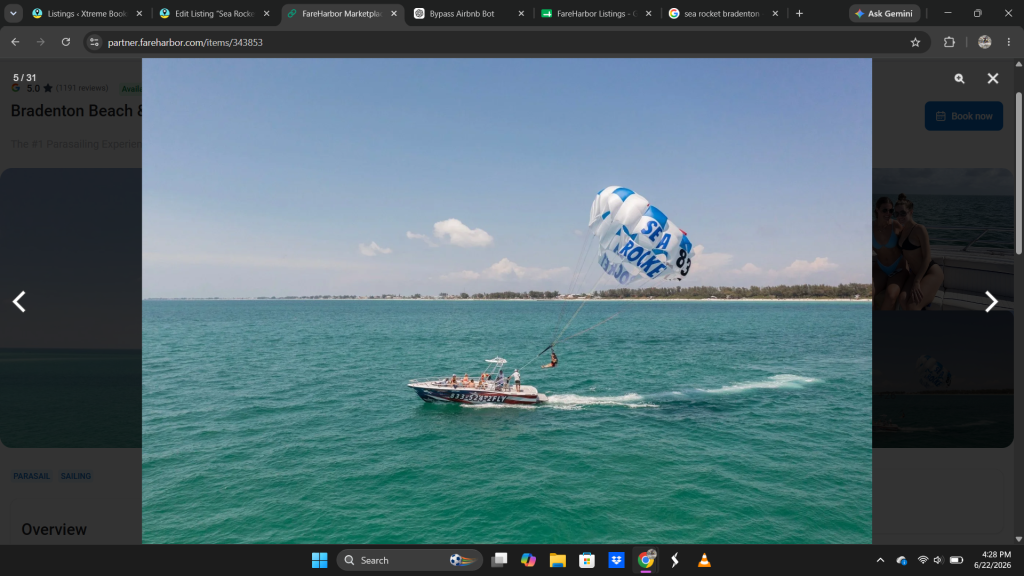Bookmark this page with the star icon

915,42
